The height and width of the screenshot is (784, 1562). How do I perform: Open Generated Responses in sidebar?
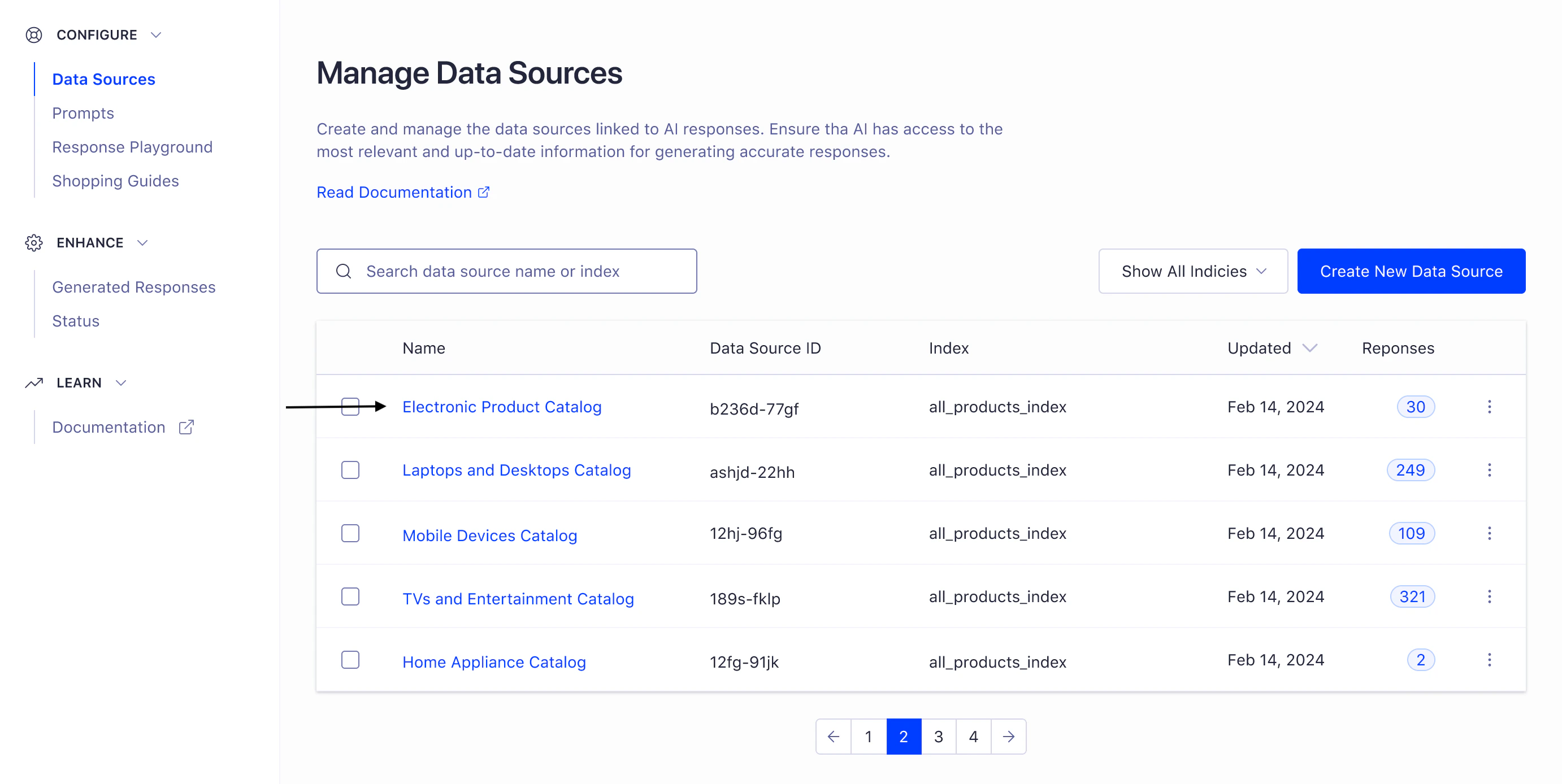coord(134,287)
